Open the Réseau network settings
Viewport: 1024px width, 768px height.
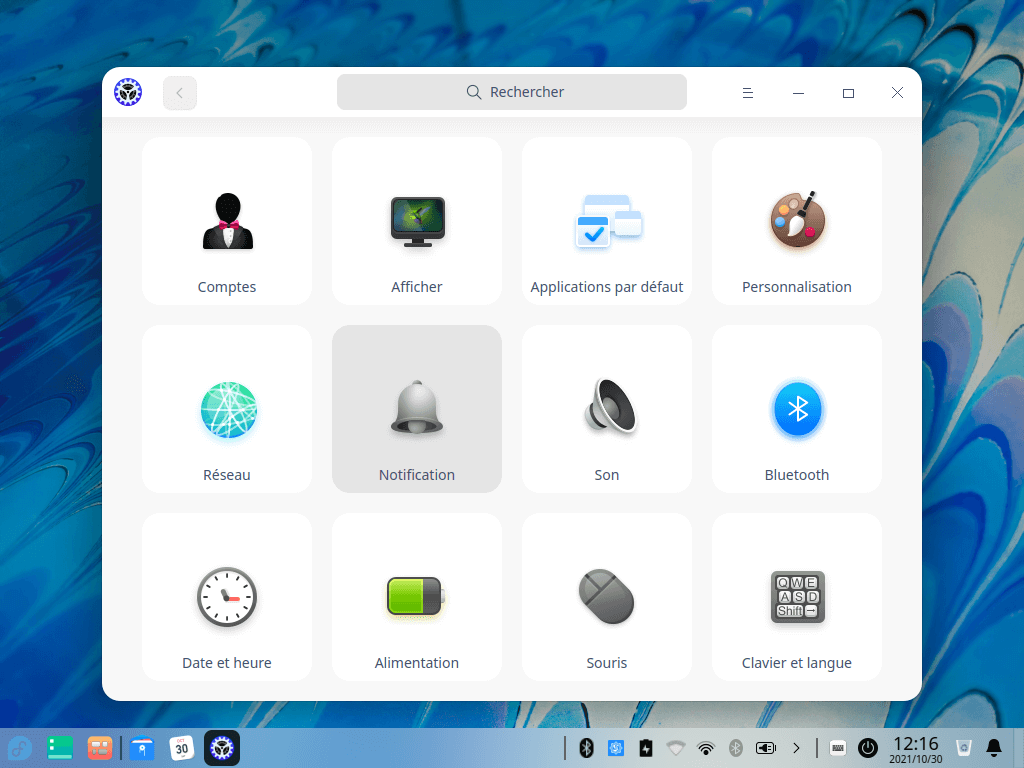pos(227,409)
